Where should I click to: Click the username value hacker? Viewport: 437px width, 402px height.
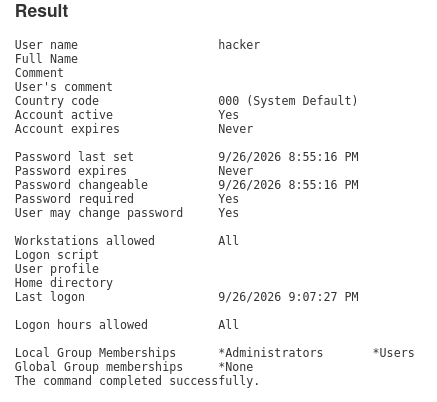click(239, 45)
